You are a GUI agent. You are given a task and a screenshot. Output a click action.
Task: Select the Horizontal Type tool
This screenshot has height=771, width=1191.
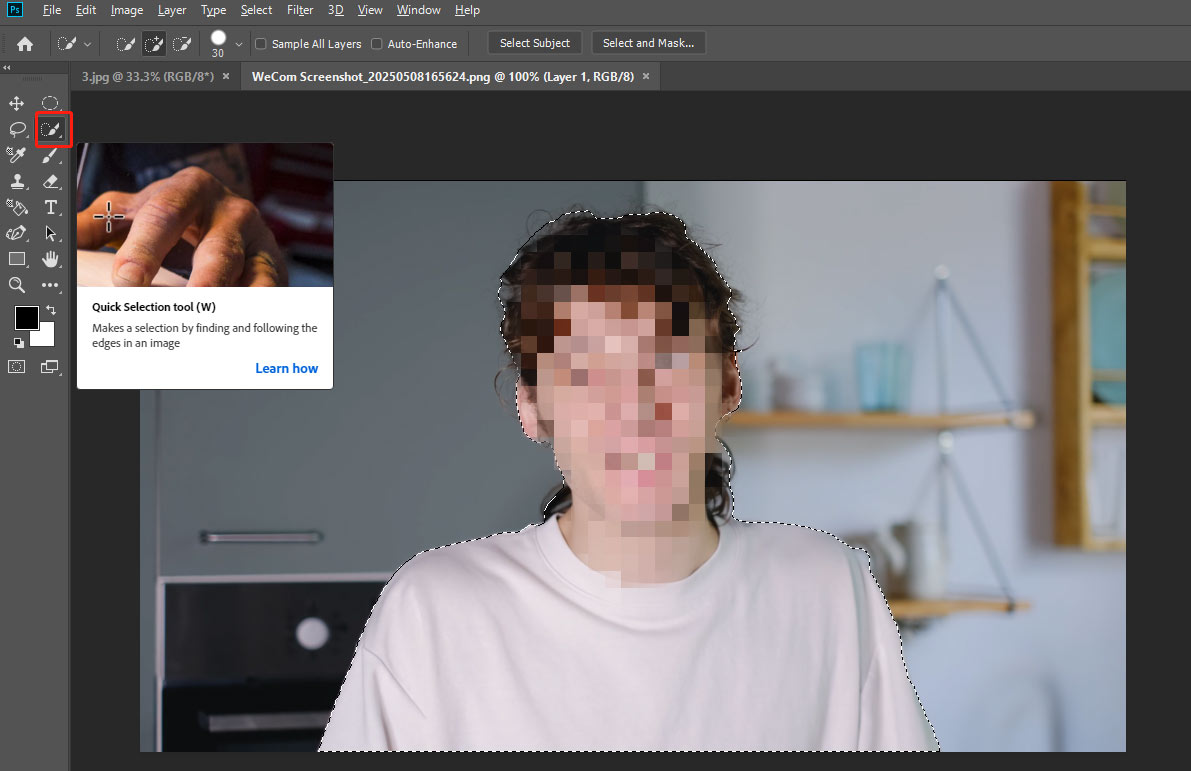pos(50,207)
